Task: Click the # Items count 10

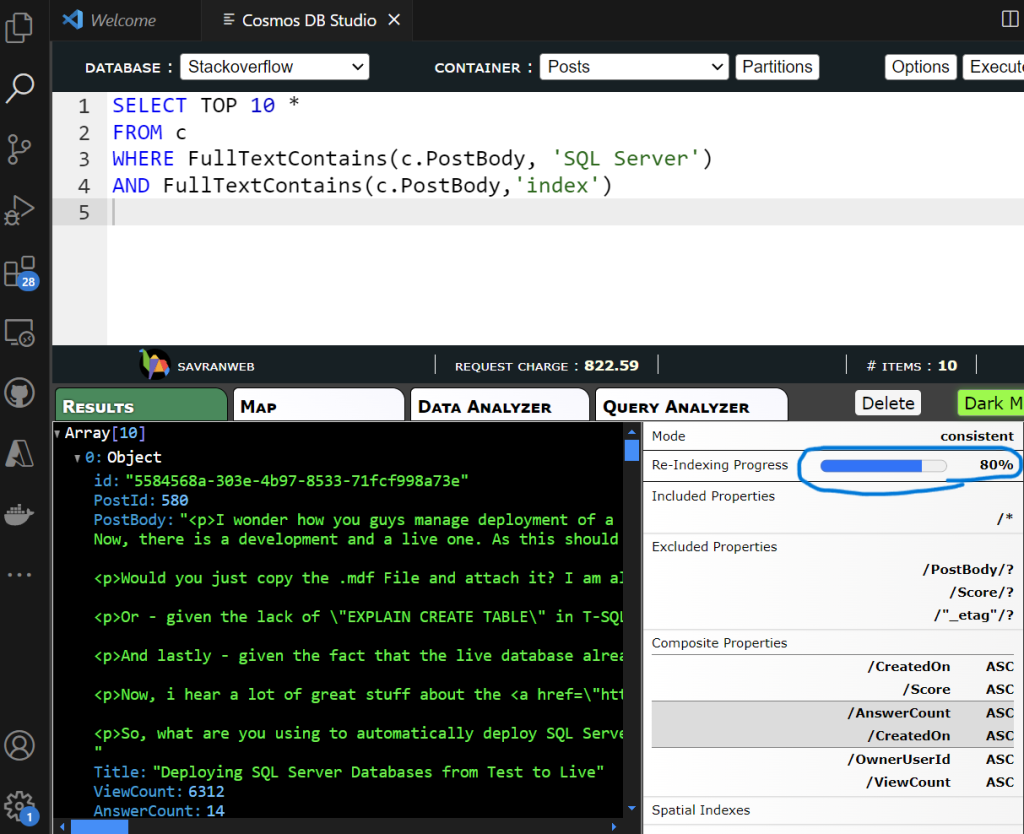Action: [x=948, y=365]
